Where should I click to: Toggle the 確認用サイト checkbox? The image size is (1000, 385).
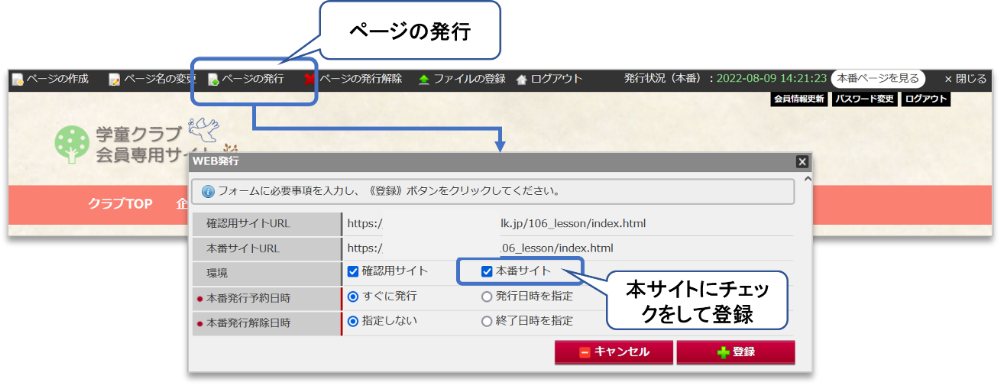point(353,272)
